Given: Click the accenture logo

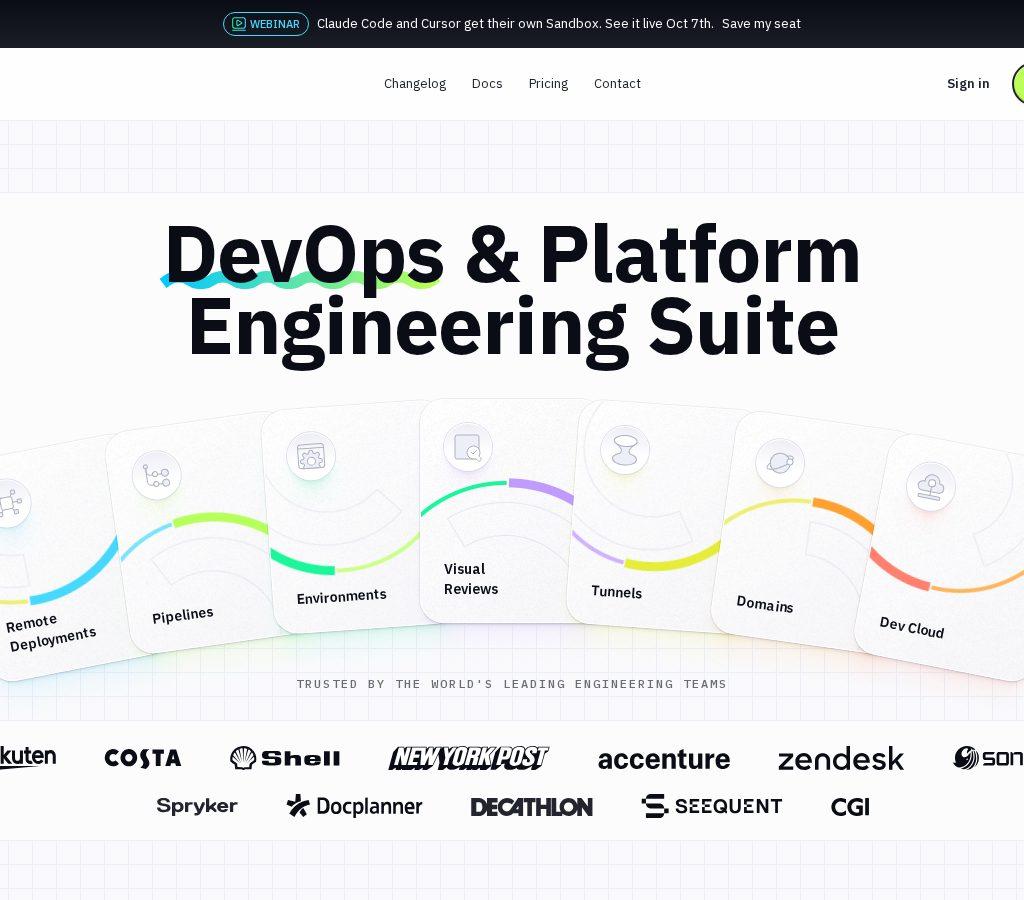Looking at the screenshot, I should click(664, 759).
